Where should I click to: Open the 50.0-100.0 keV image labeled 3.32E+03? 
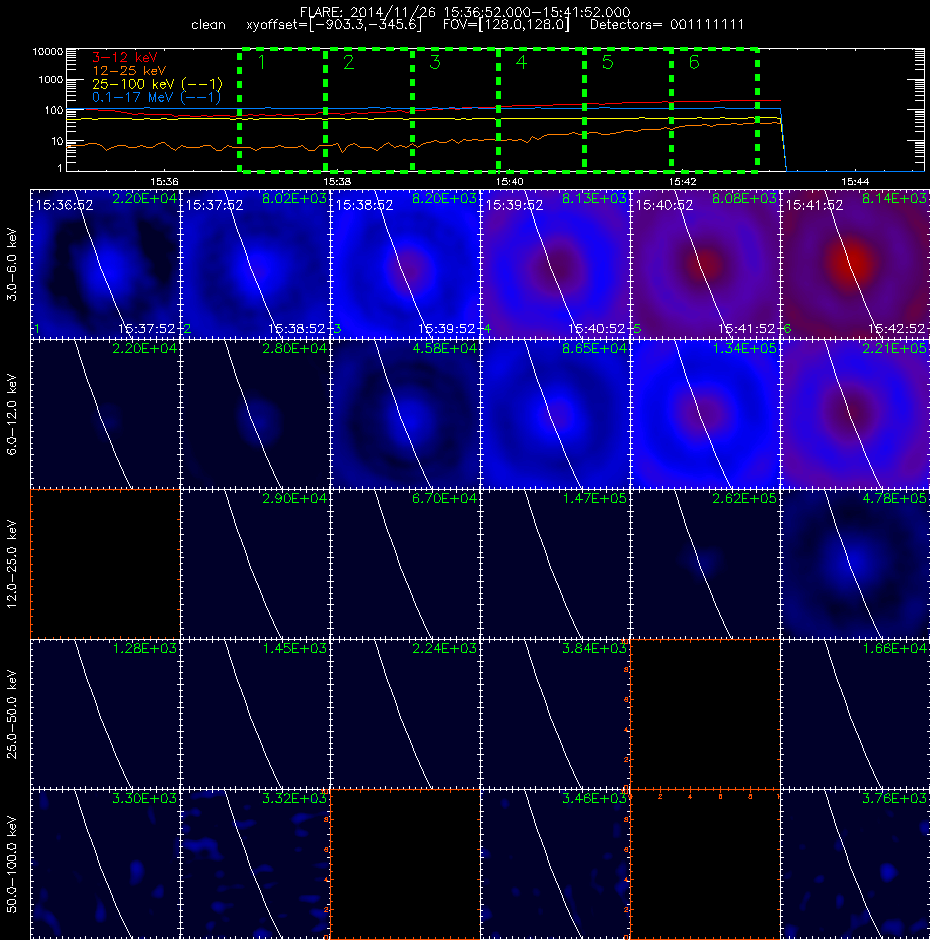coord(255,864)
